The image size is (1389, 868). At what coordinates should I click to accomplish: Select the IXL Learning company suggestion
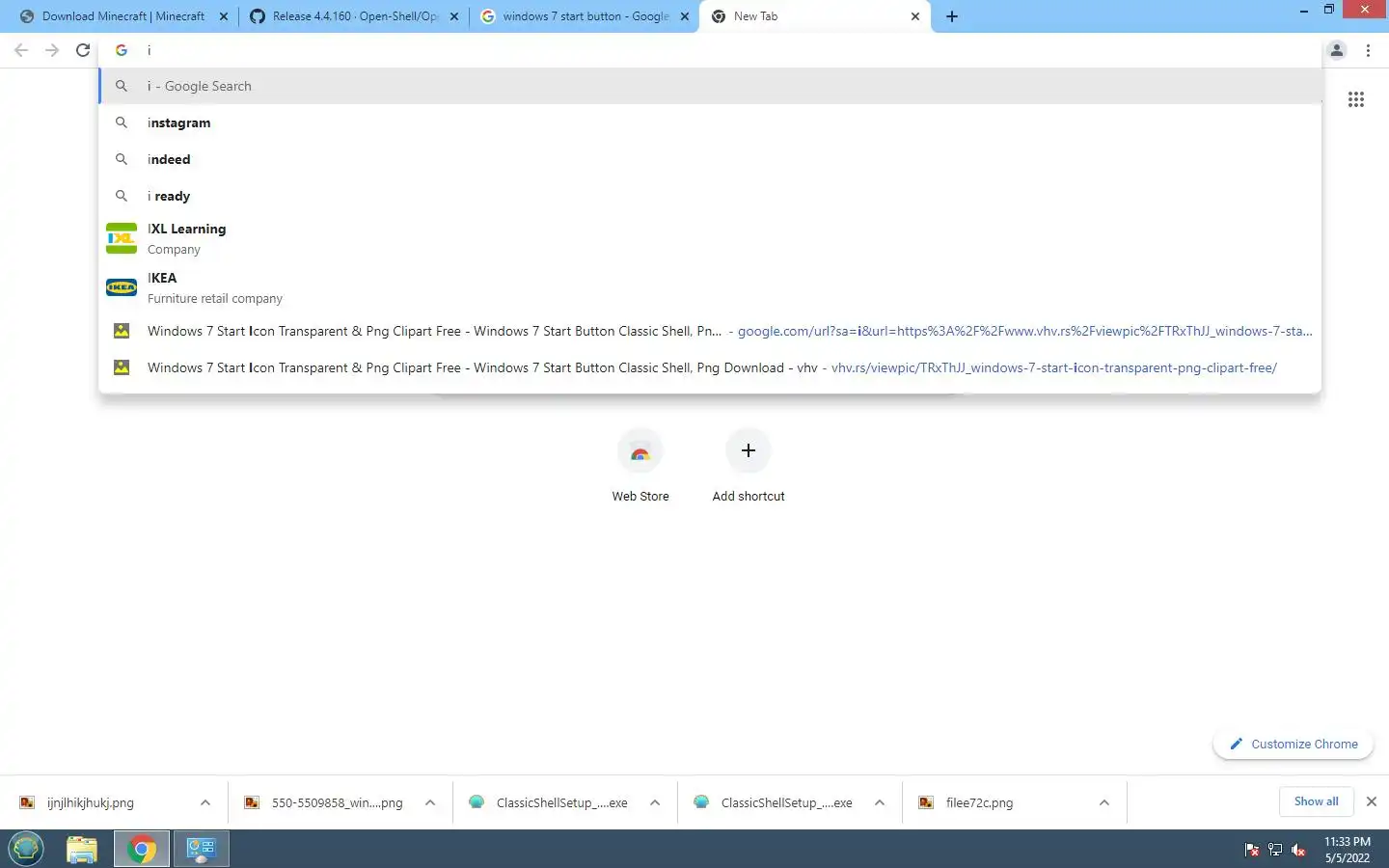[x=710, y=238]
